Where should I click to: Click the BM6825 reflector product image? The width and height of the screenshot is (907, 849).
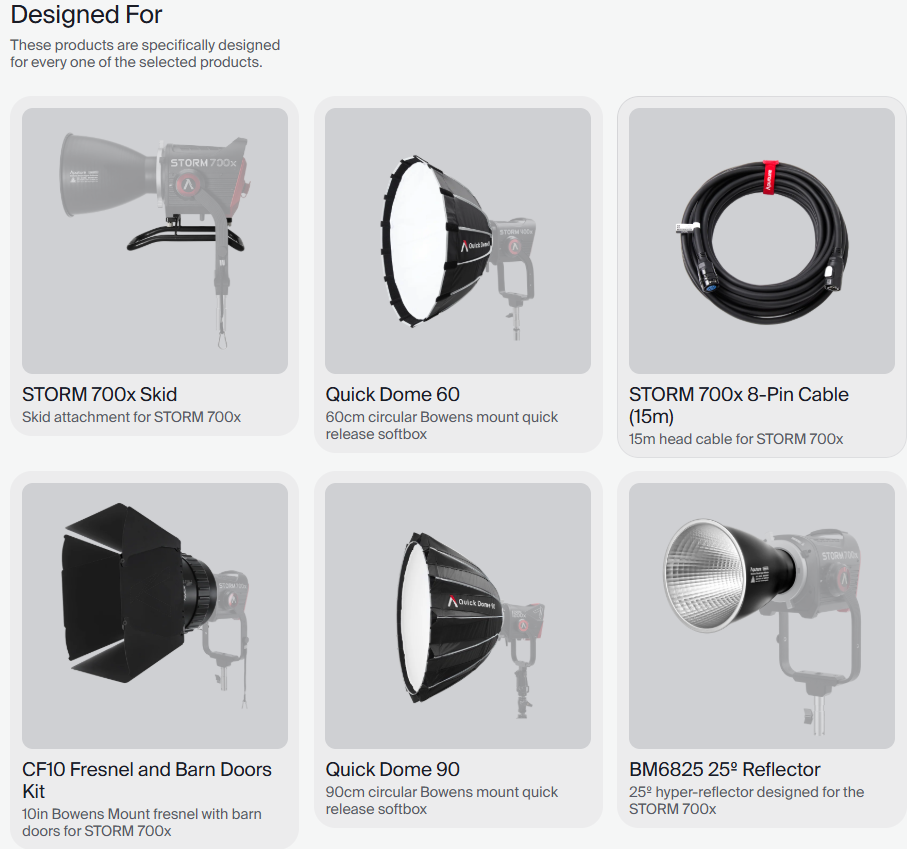(x=761, y=615)
